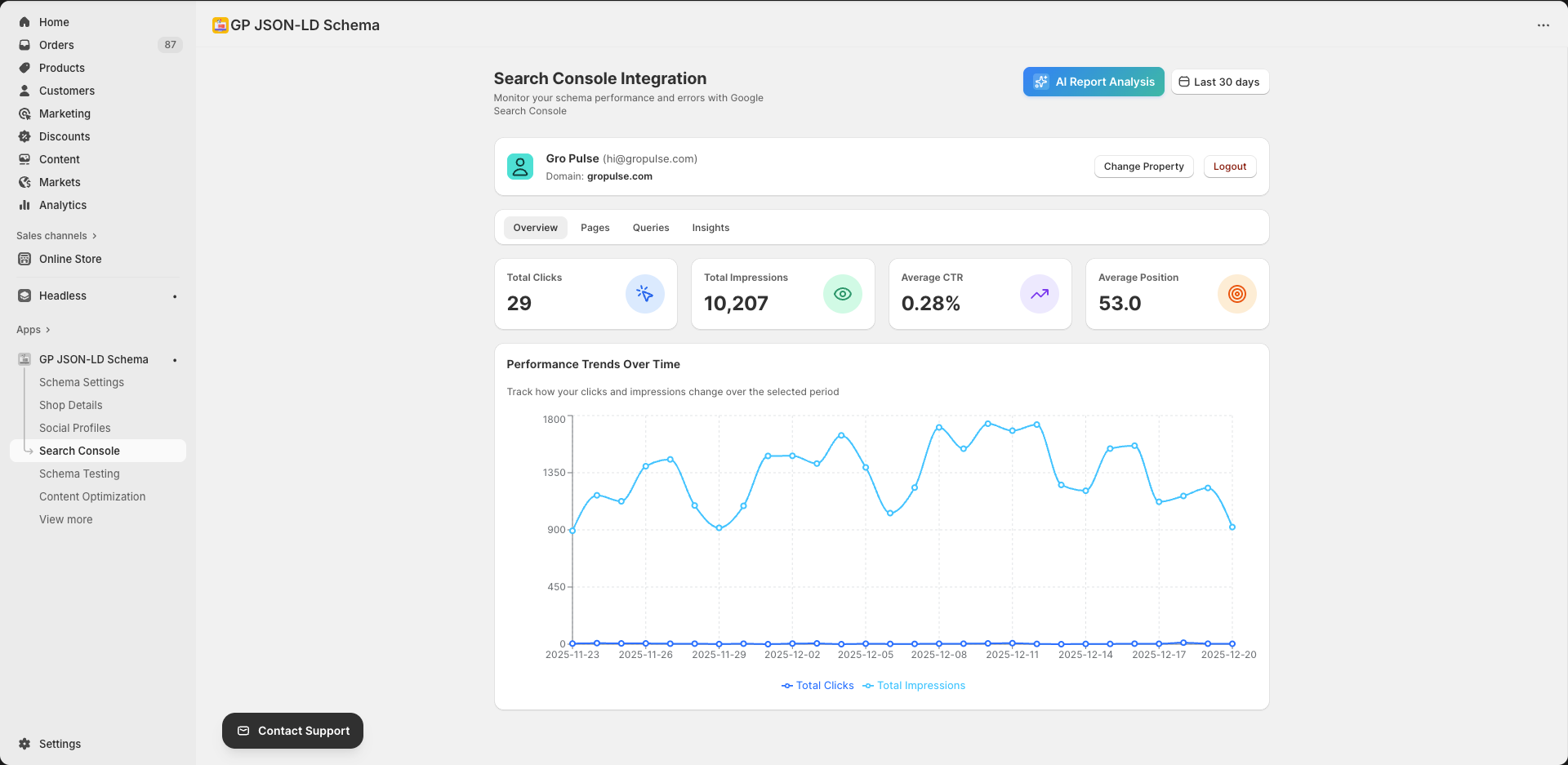Image resolution: width=1568 pixels, height=765 pixels.
Task: Toggle the Total Impressions series in chart legend
Action: pos(913,685)
